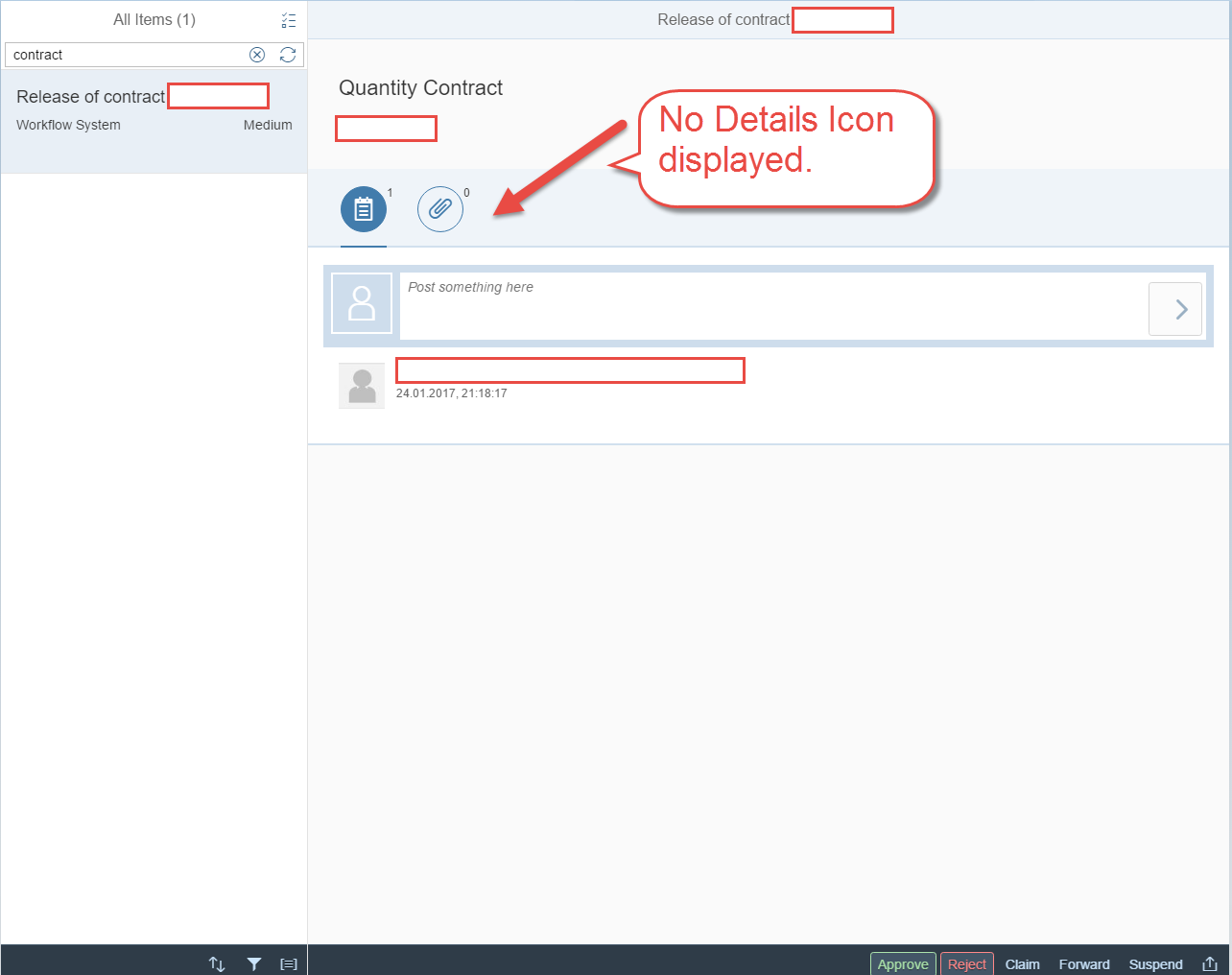This screenshot has height=975, width=1232.
Task: Filter the task list
Action: click(x=253, y=963)
